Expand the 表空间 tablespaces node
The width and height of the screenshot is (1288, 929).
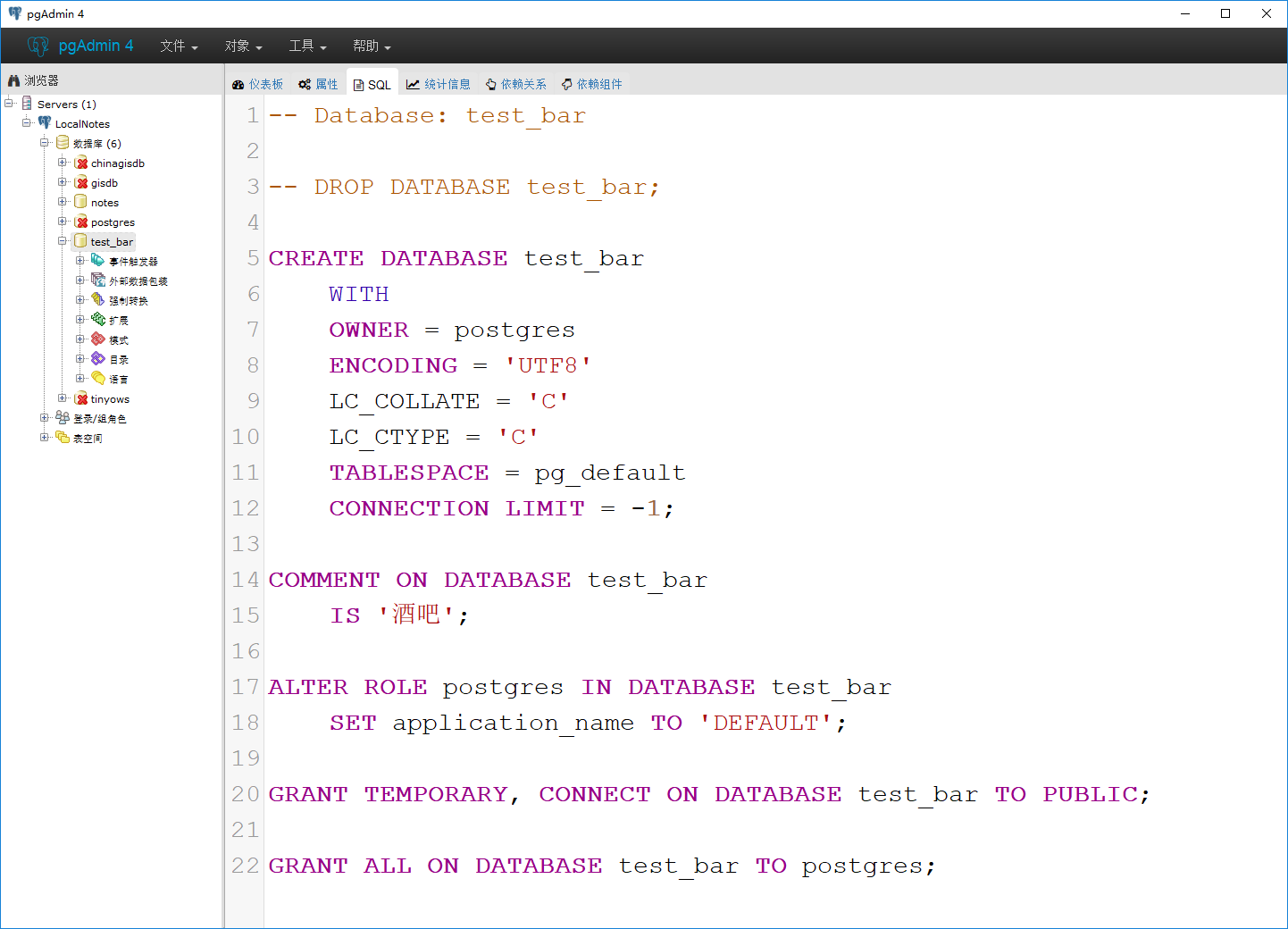(x=45, y=438)
